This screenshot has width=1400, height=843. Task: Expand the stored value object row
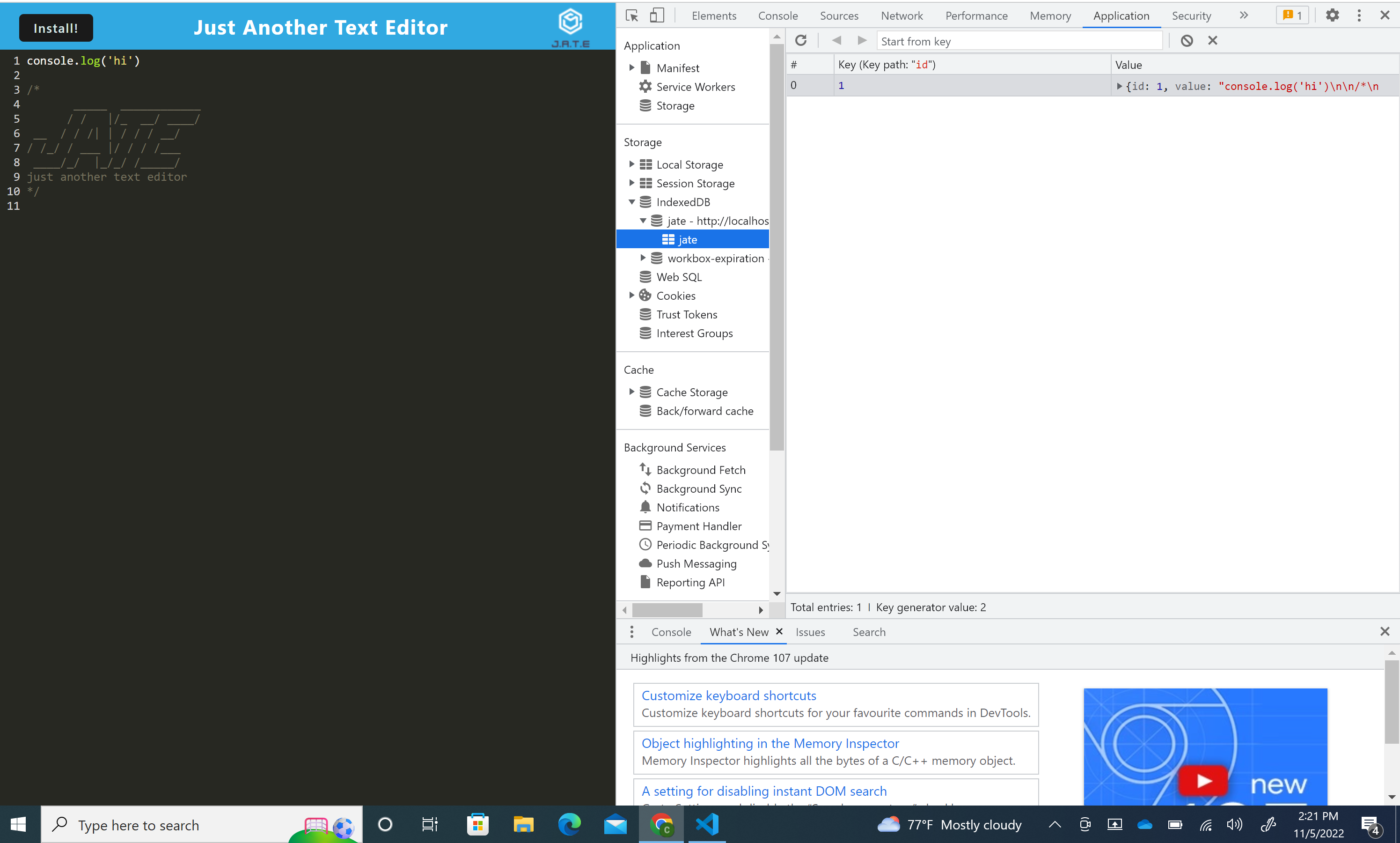1119,86
